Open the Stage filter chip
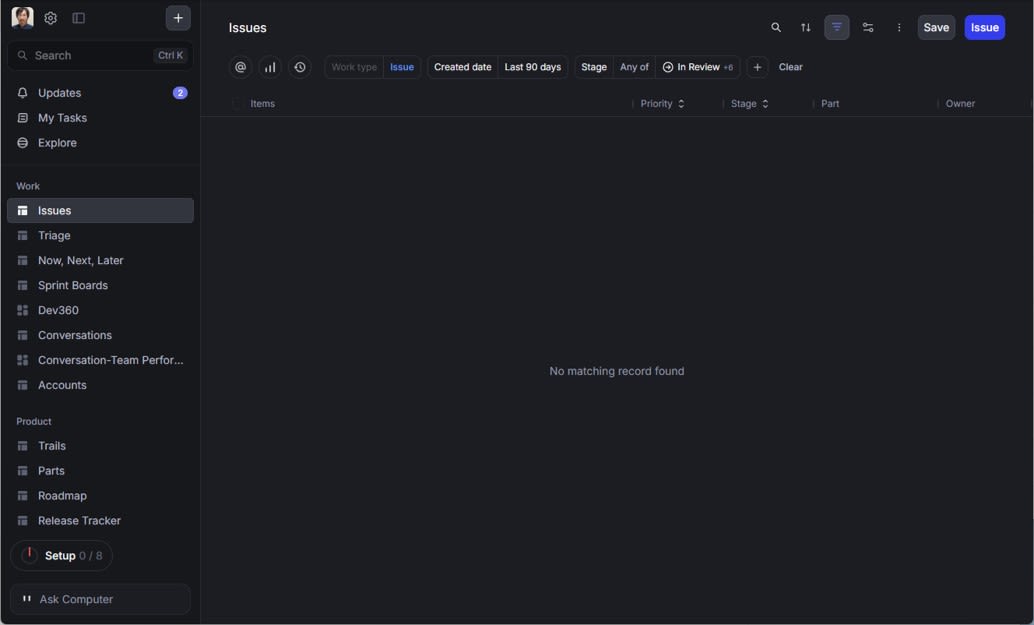The image size is (1034, 625). click(593, 67)
